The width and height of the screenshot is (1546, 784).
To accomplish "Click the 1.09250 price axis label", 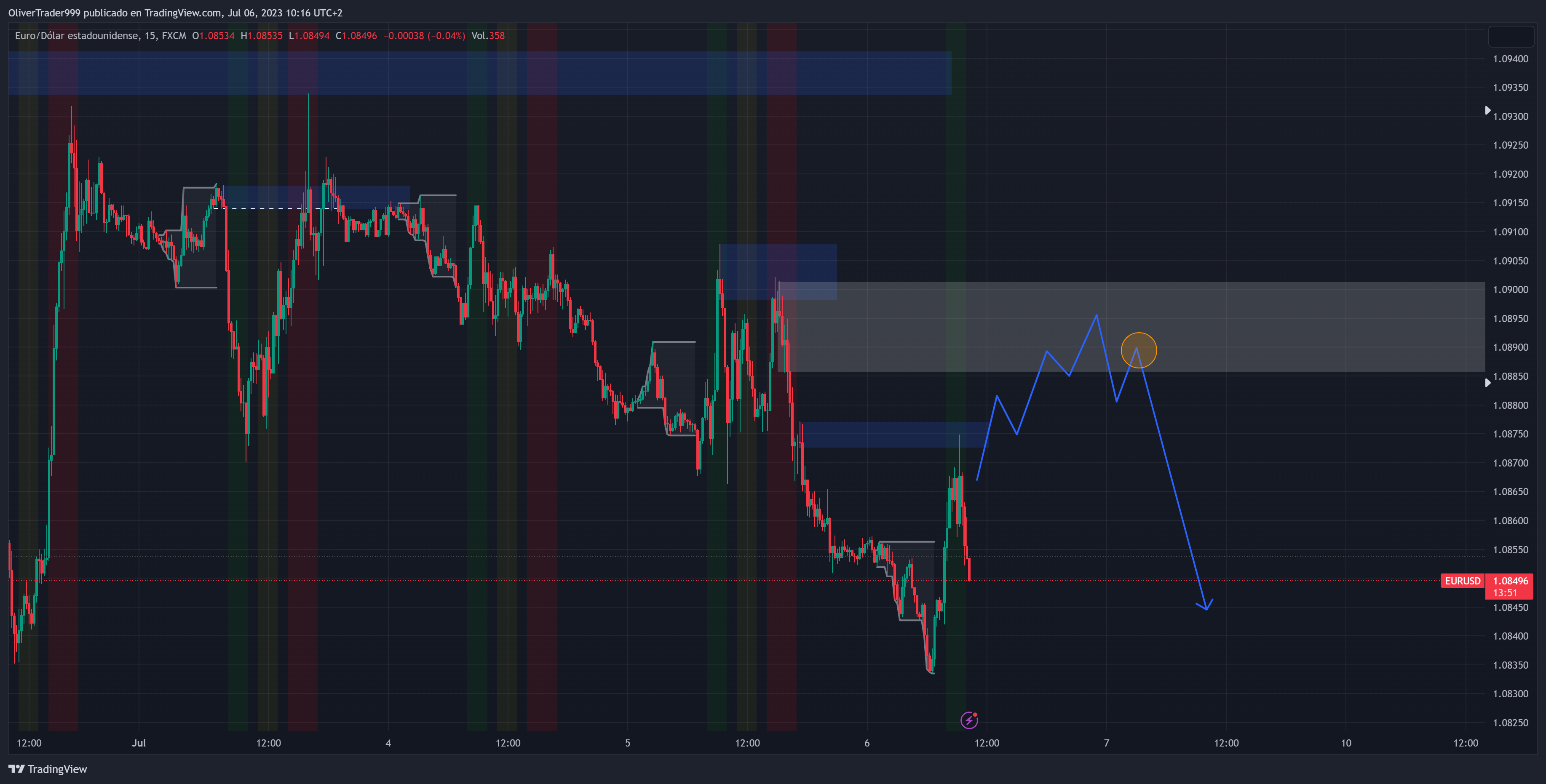I will (x=1510, y=145).
